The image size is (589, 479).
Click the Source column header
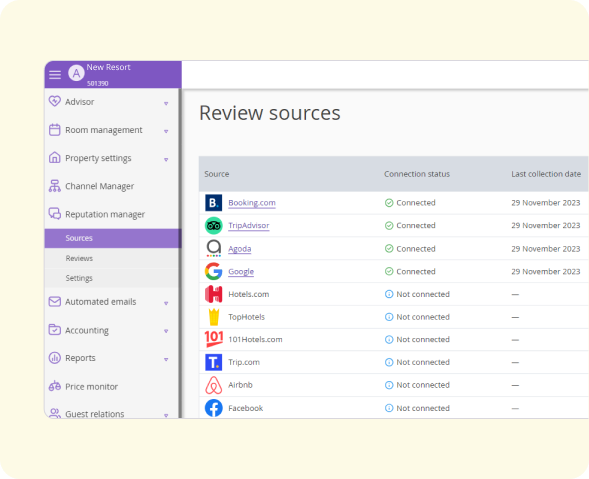[x=217, y=174]
